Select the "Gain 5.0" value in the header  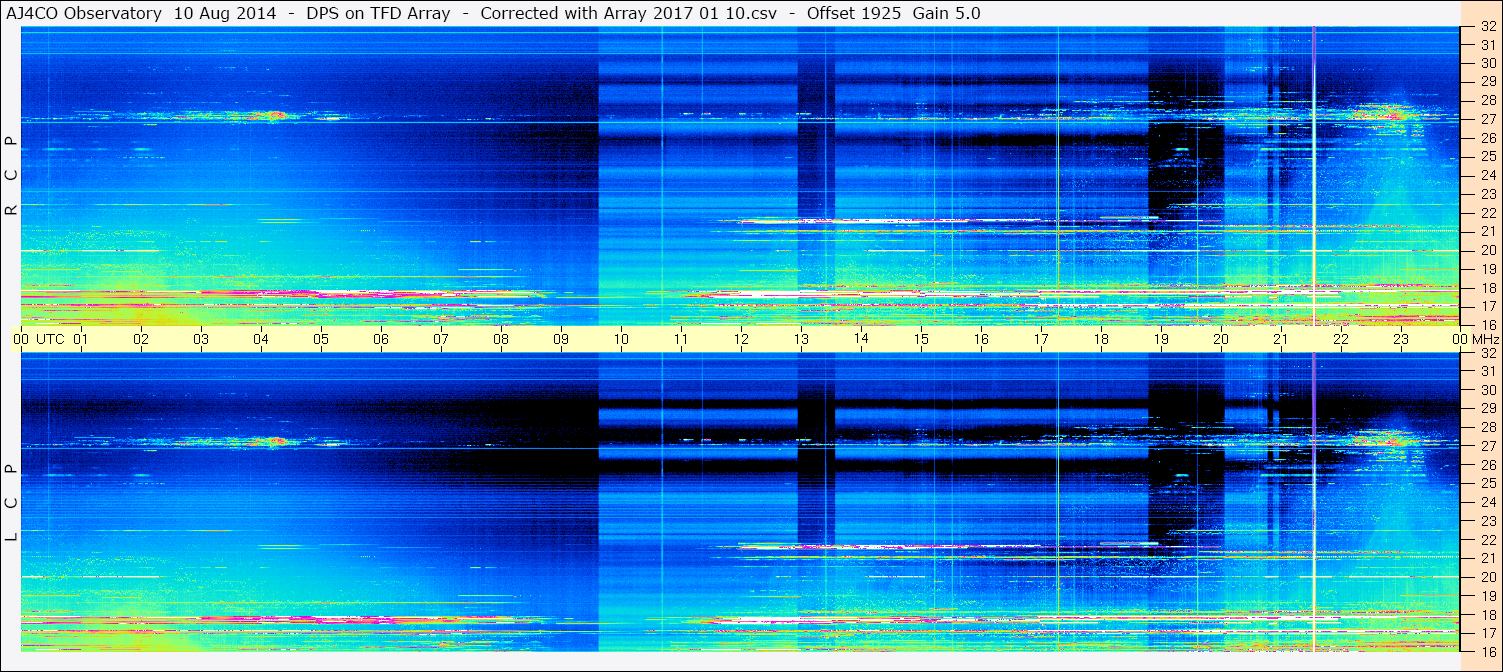click(x=947, y=13)
